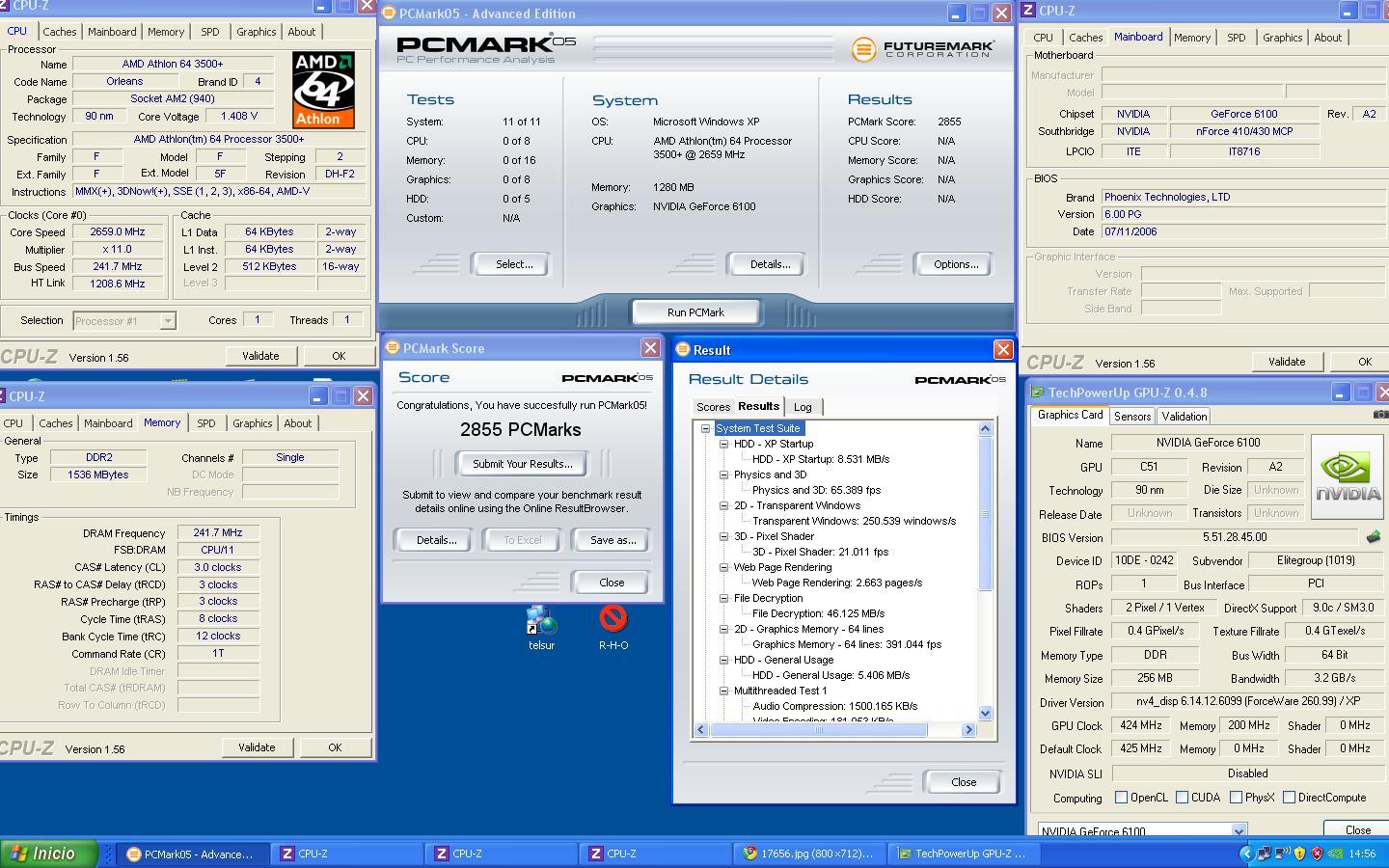Click the horizontal scrollbar thumb in Result list
This screenshot has height=868, width=1389.
point(819,730)
